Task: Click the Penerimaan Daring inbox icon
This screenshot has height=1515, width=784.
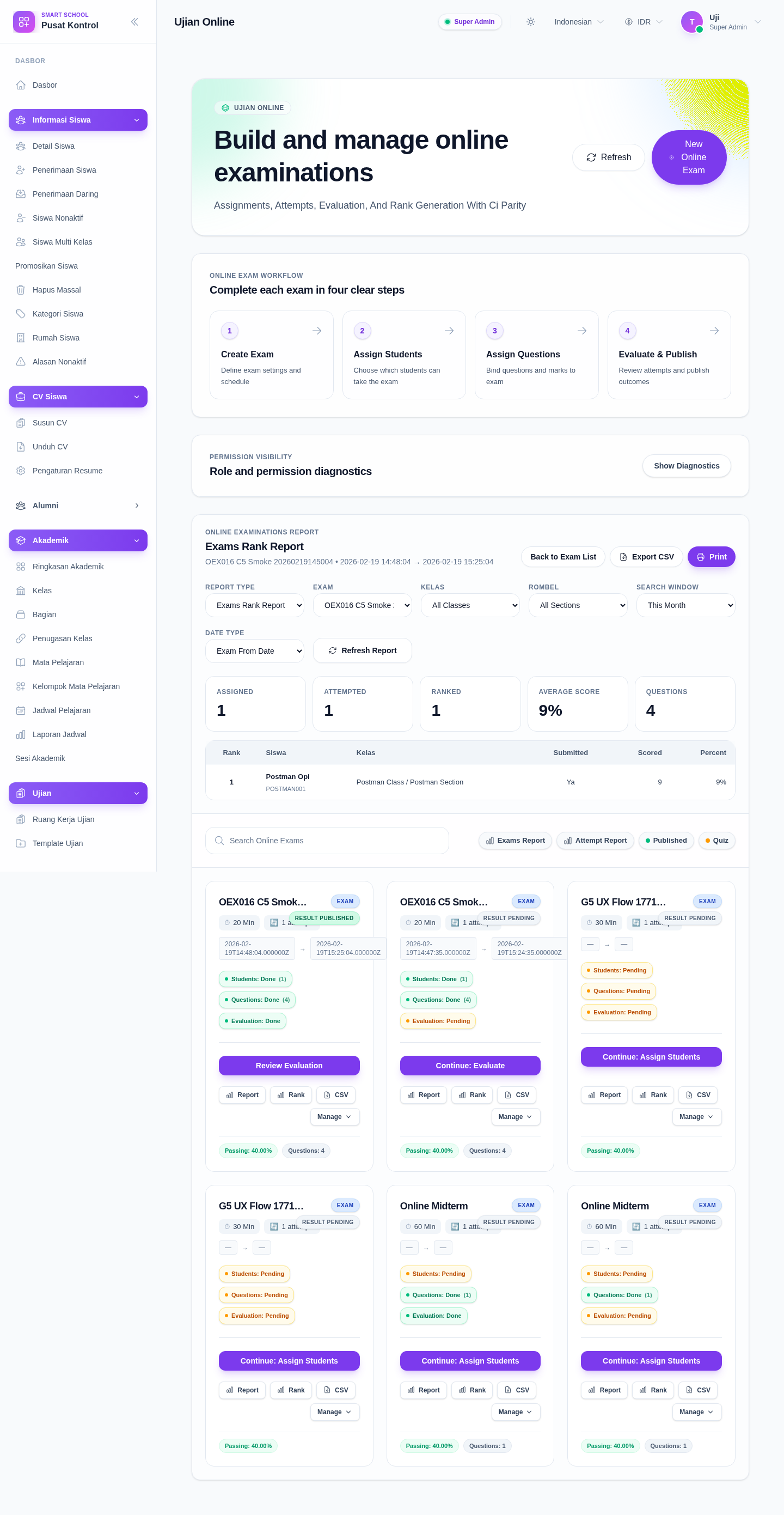Action: click(x=21, y=194)
